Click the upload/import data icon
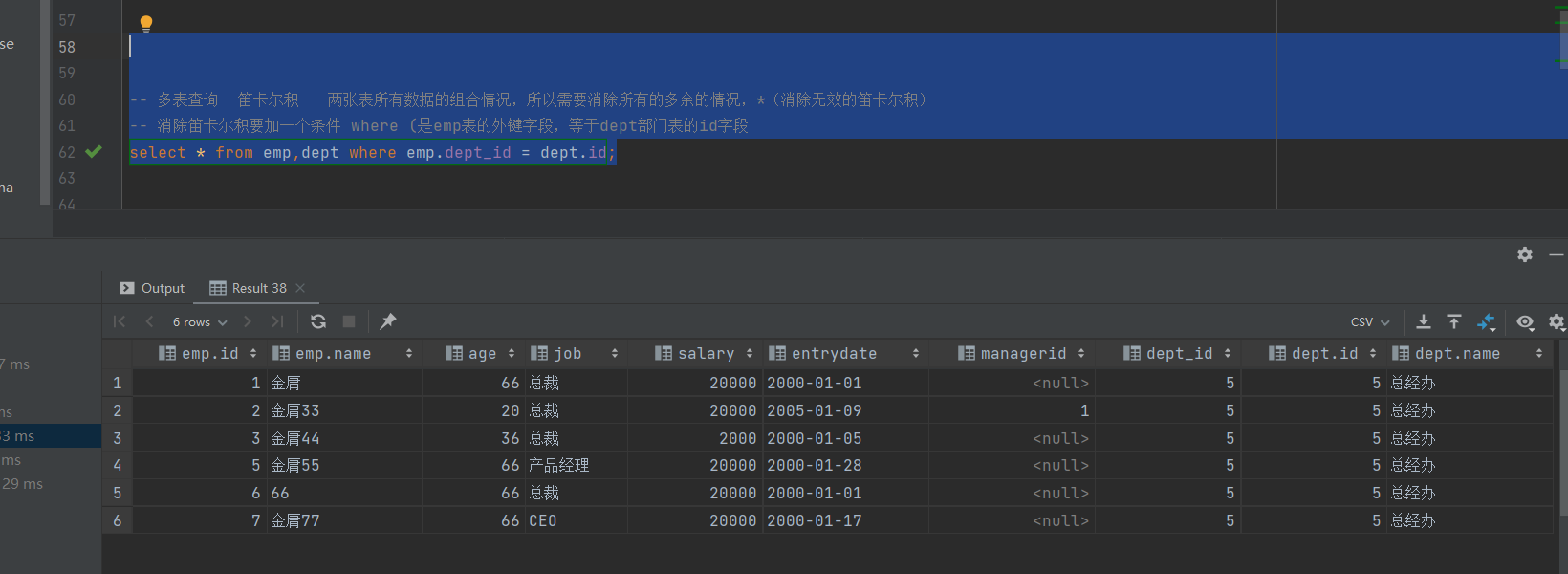 (x=1454, y=322)
